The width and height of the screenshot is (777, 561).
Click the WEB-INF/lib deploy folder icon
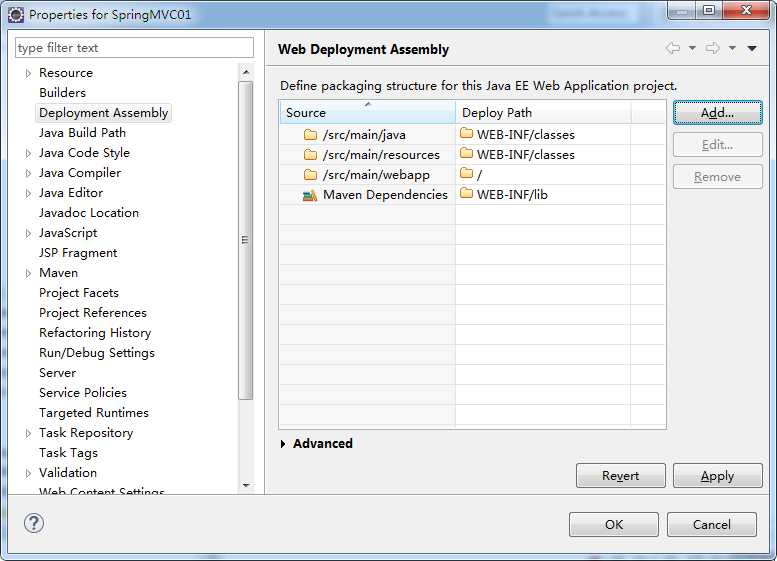(466, 194)
